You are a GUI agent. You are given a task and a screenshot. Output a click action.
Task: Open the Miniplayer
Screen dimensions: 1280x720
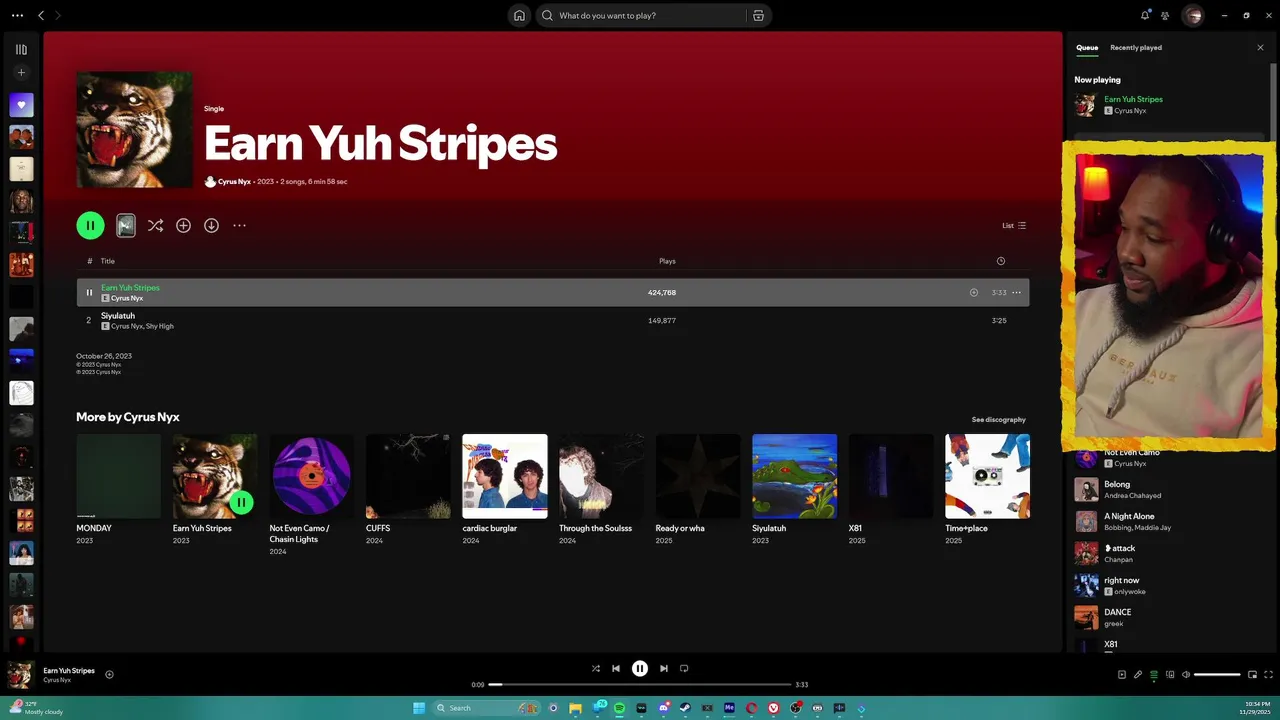pyautogui.click(x=1252, y=675)
